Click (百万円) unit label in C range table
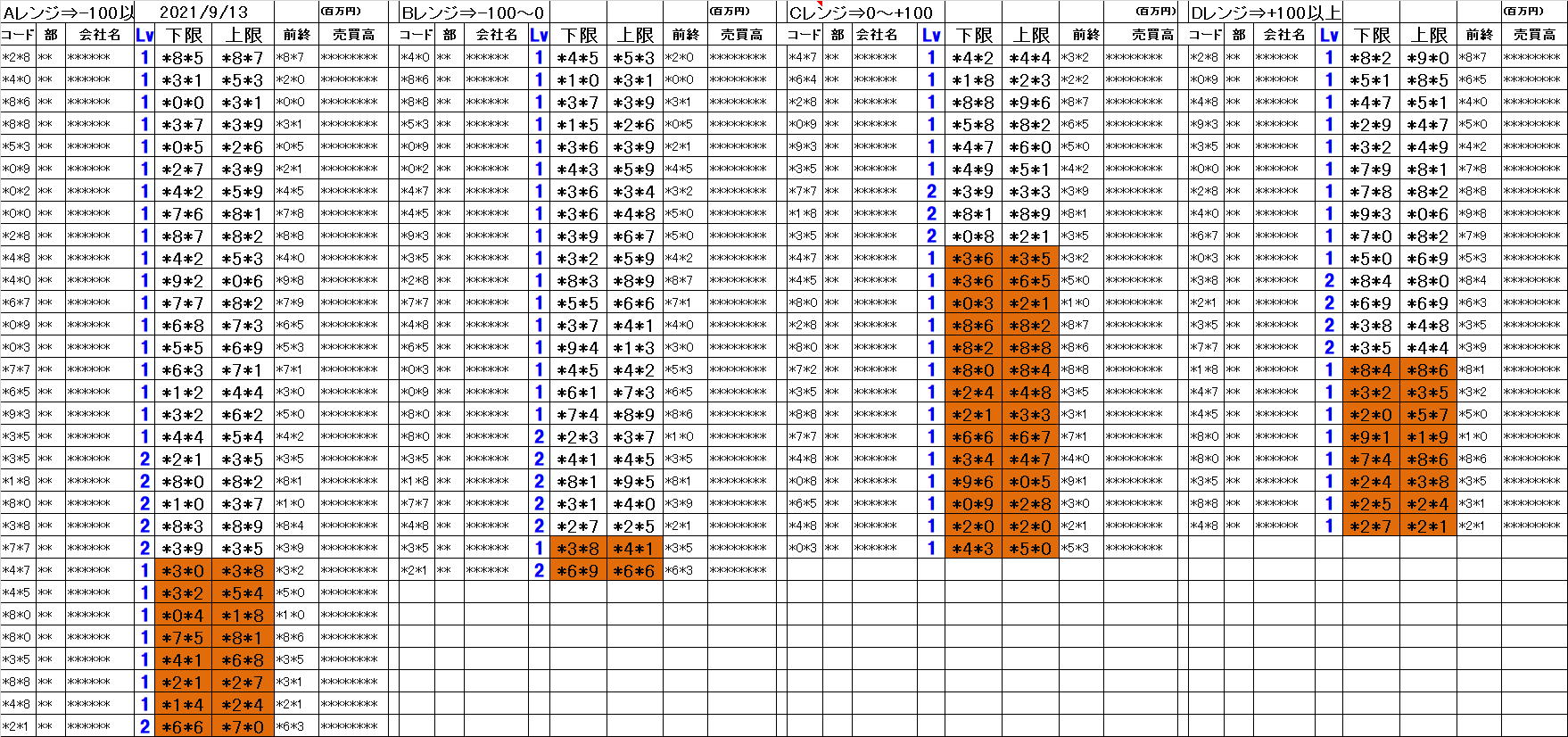The height and width of the screenshot is (737, 1568). coord(1157,11)
